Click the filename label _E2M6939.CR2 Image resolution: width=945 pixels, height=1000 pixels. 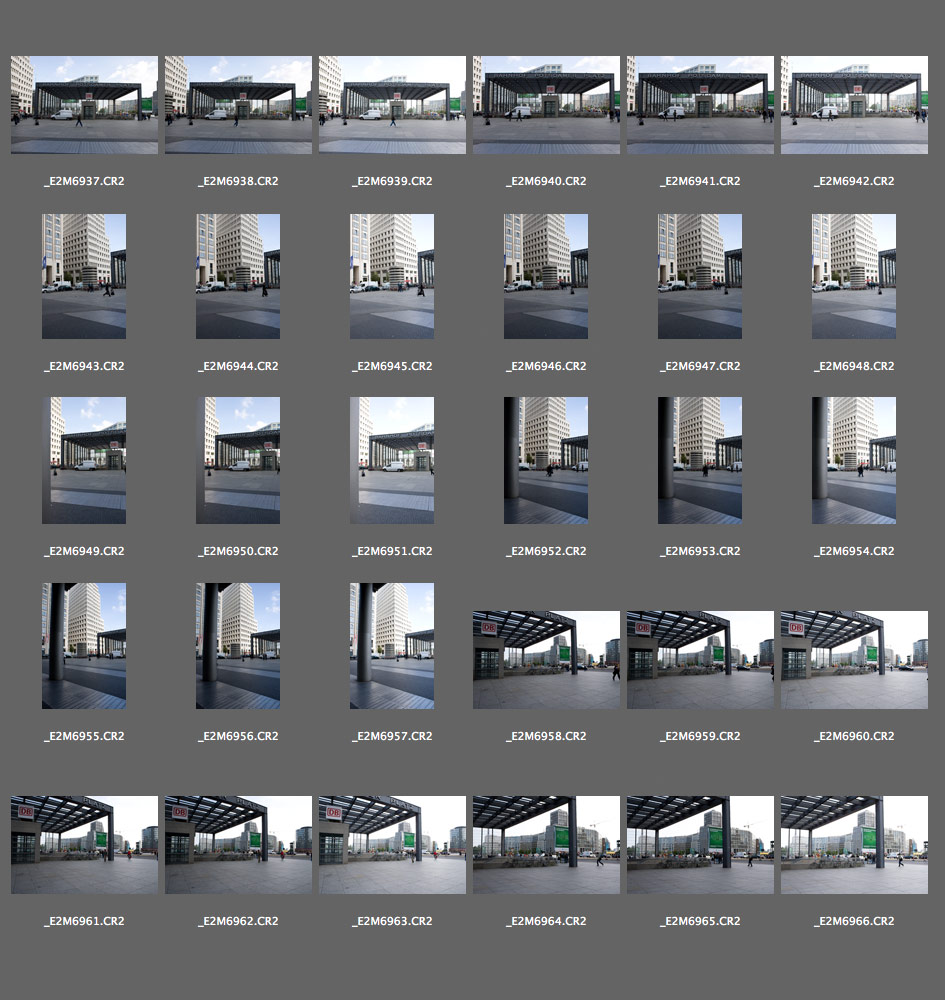click(392, 182)
